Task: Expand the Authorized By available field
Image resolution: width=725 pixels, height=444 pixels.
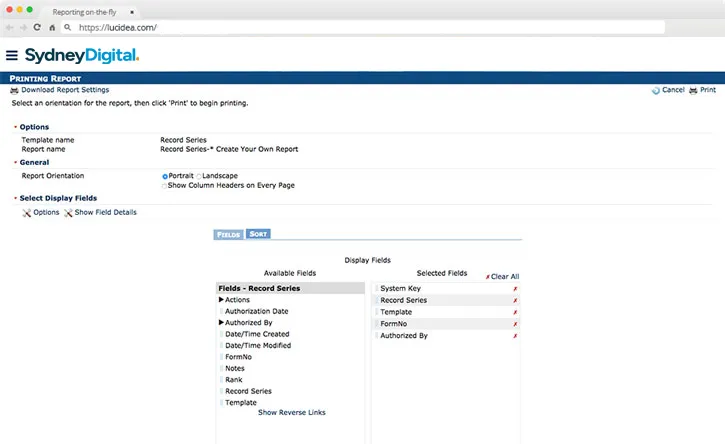Action: (x=221, y=322)
